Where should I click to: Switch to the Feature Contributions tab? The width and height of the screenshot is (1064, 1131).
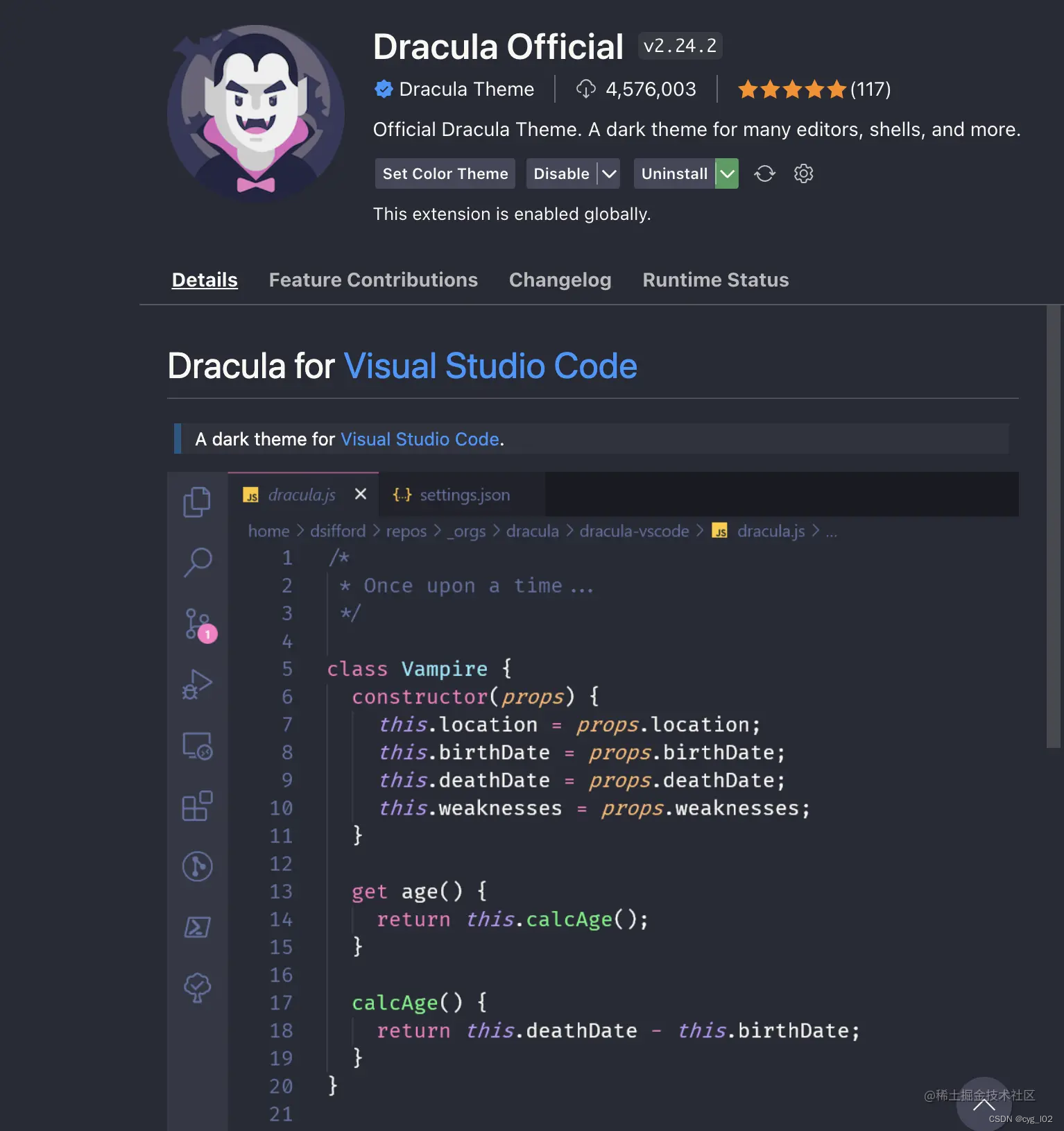click(373, 280)
